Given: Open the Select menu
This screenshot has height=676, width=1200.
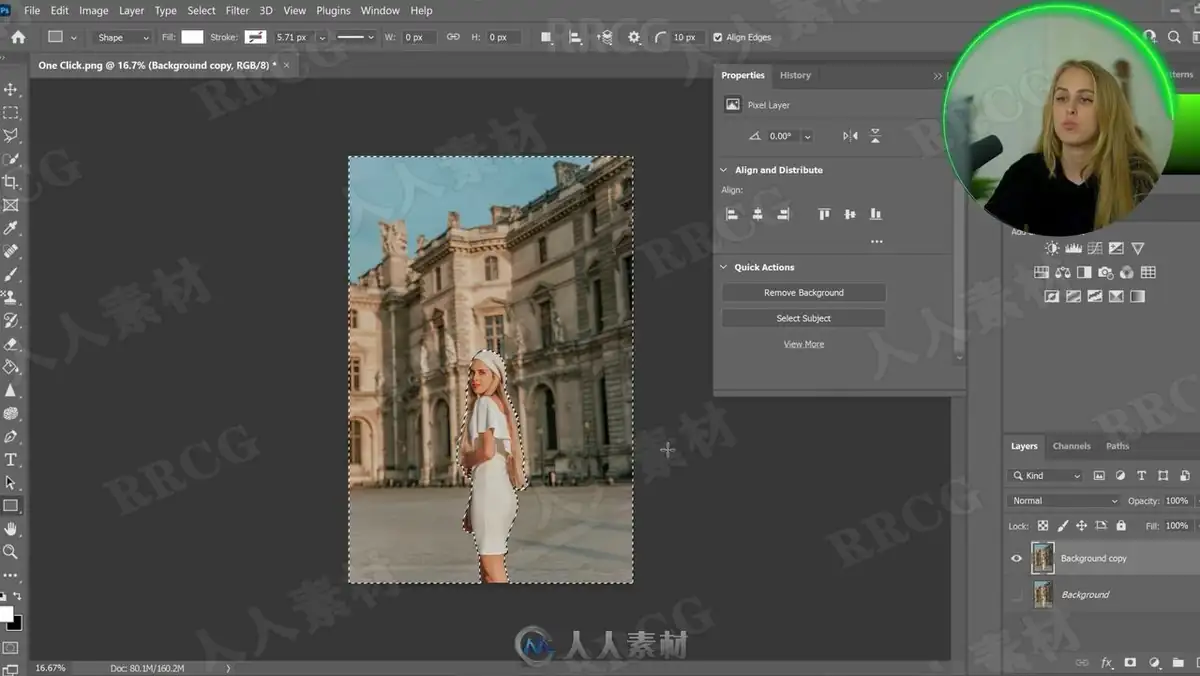Looking at the screenshot, I should point(201,10).
